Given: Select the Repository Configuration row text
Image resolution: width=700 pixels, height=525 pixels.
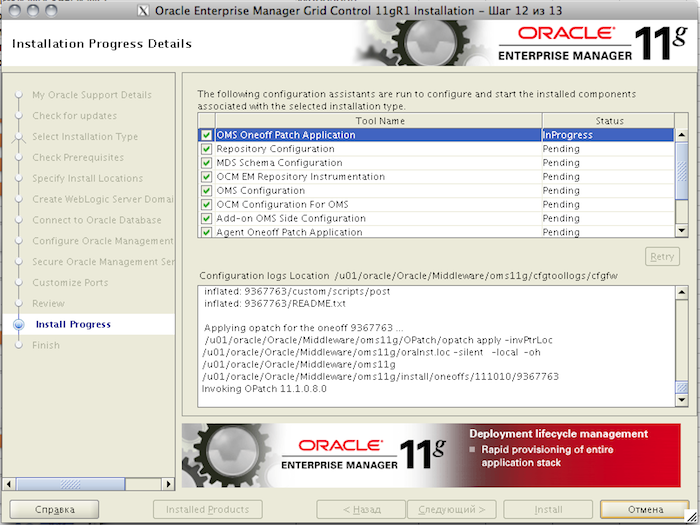Looking at the screenshot, I should [275, 149].
